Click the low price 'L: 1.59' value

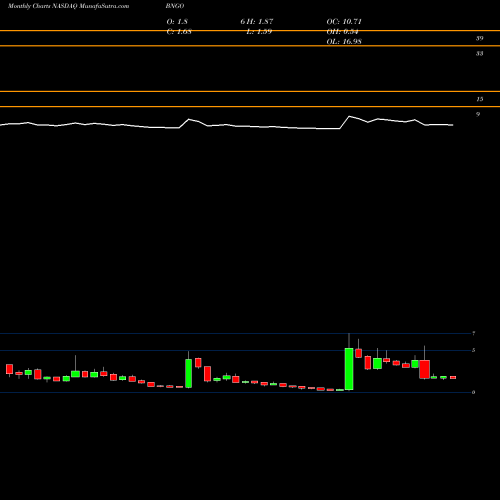click(259, 32)
